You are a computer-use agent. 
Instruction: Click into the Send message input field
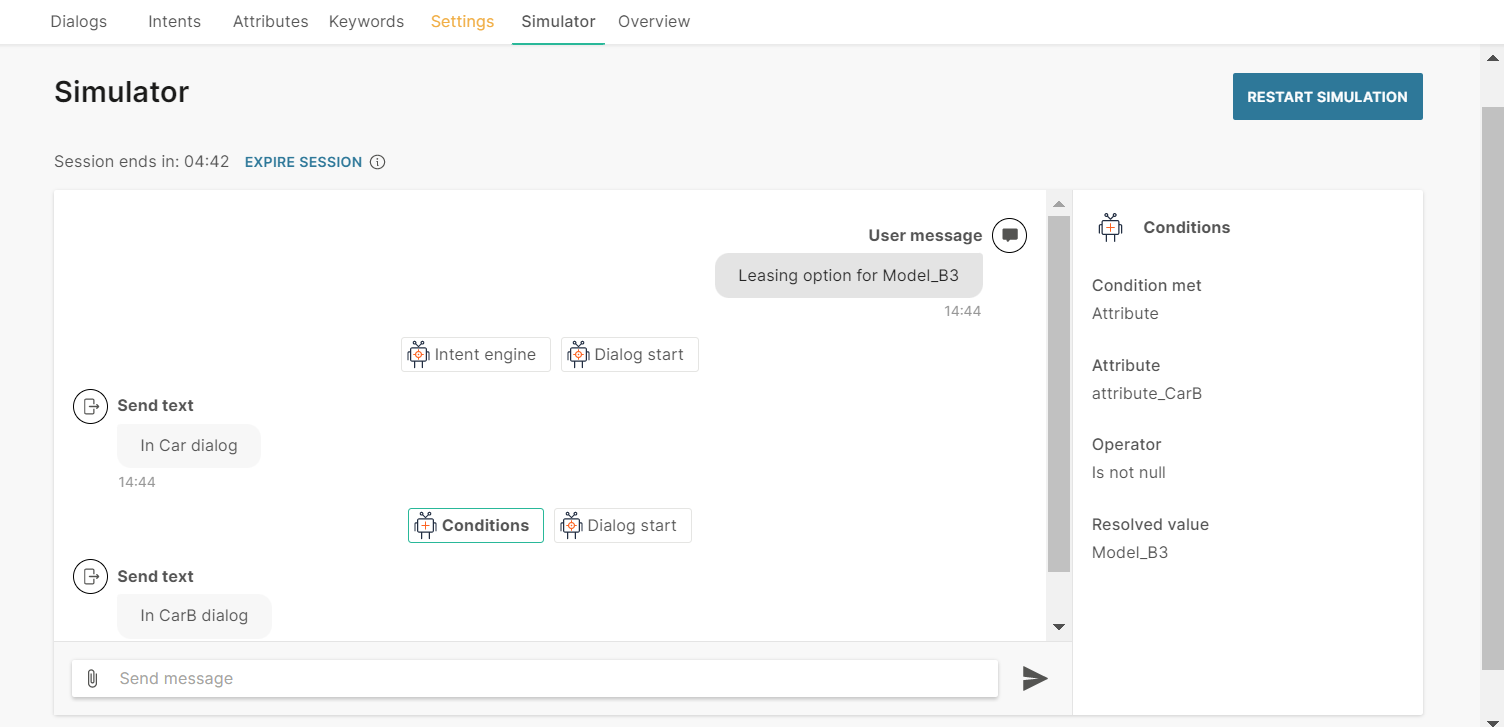550,679
